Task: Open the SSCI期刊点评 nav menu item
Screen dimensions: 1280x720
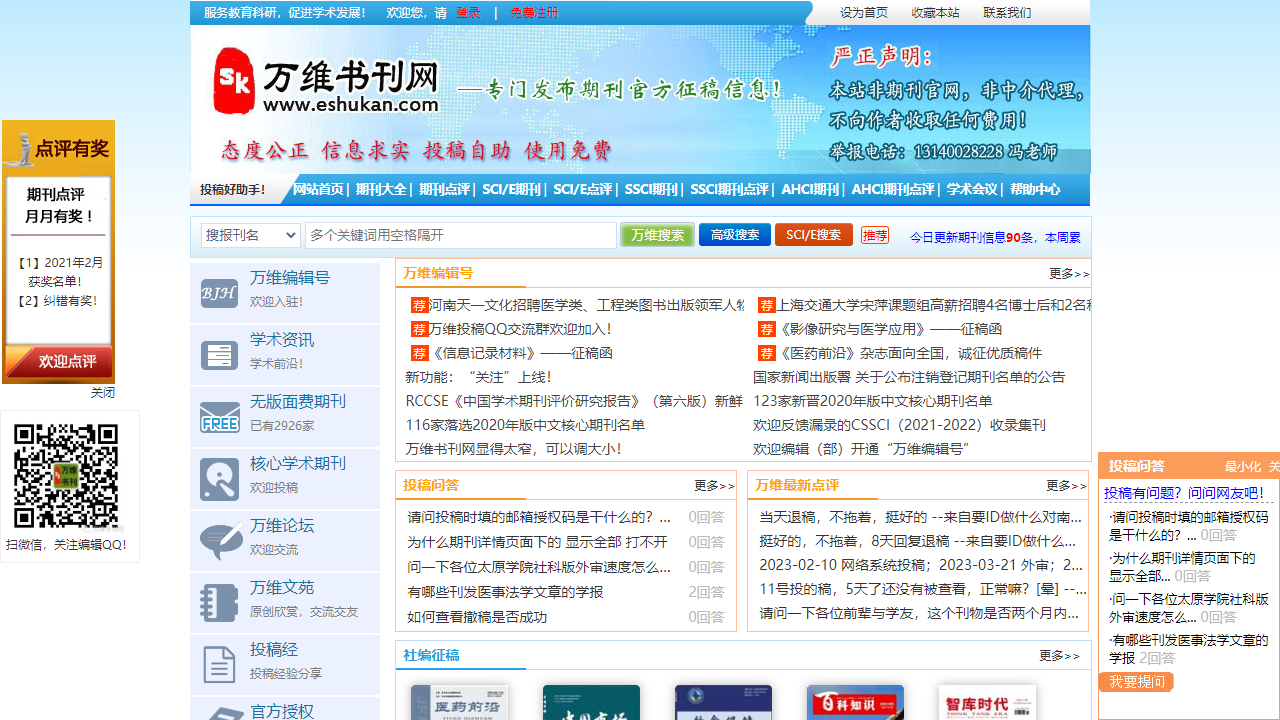Action: (729, 189)
